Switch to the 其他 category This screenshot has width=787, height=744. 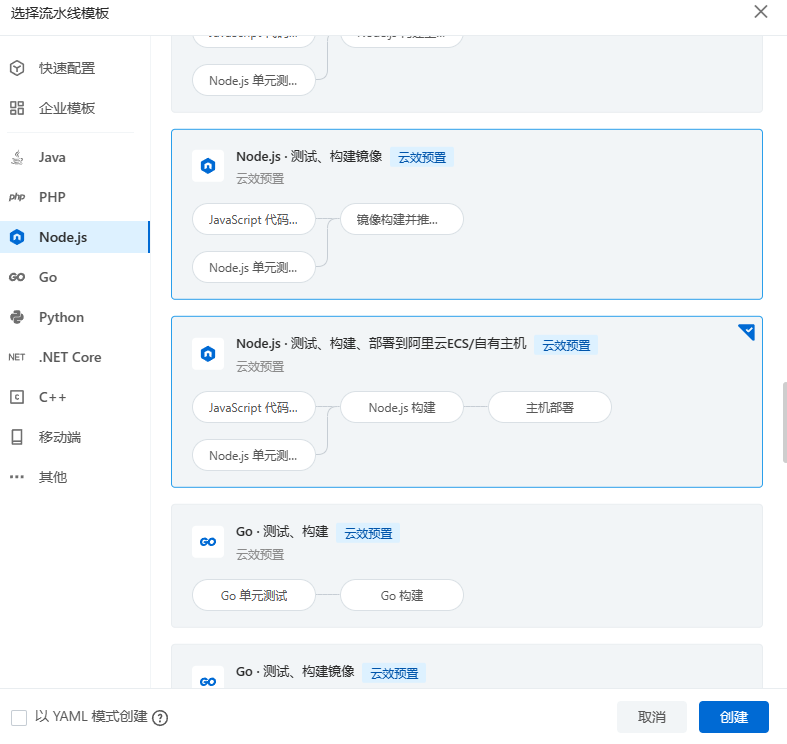[x=75, y=477]
